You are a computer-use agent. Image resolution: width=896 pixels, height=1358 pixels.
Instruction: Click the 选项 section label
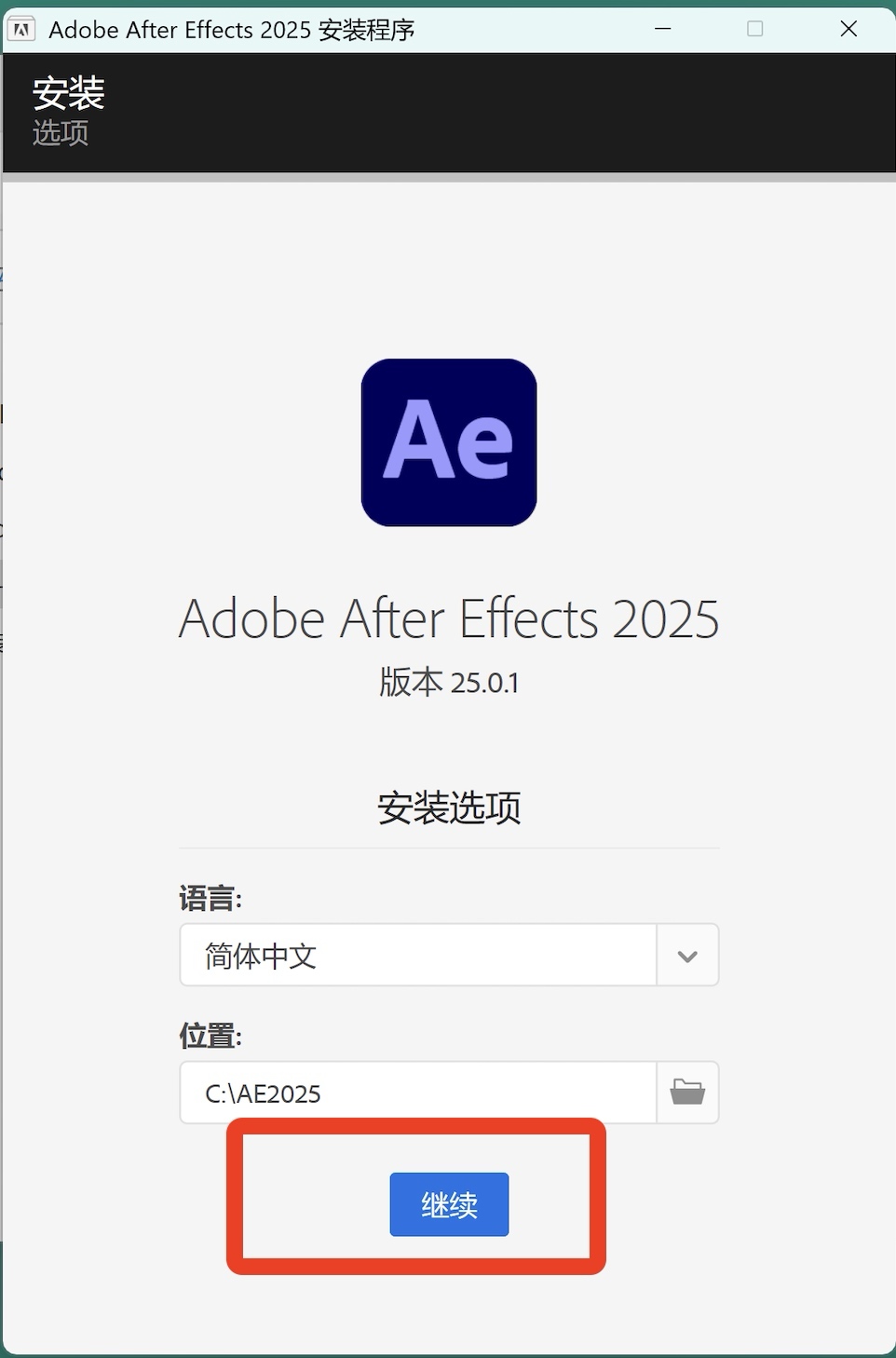60,133
